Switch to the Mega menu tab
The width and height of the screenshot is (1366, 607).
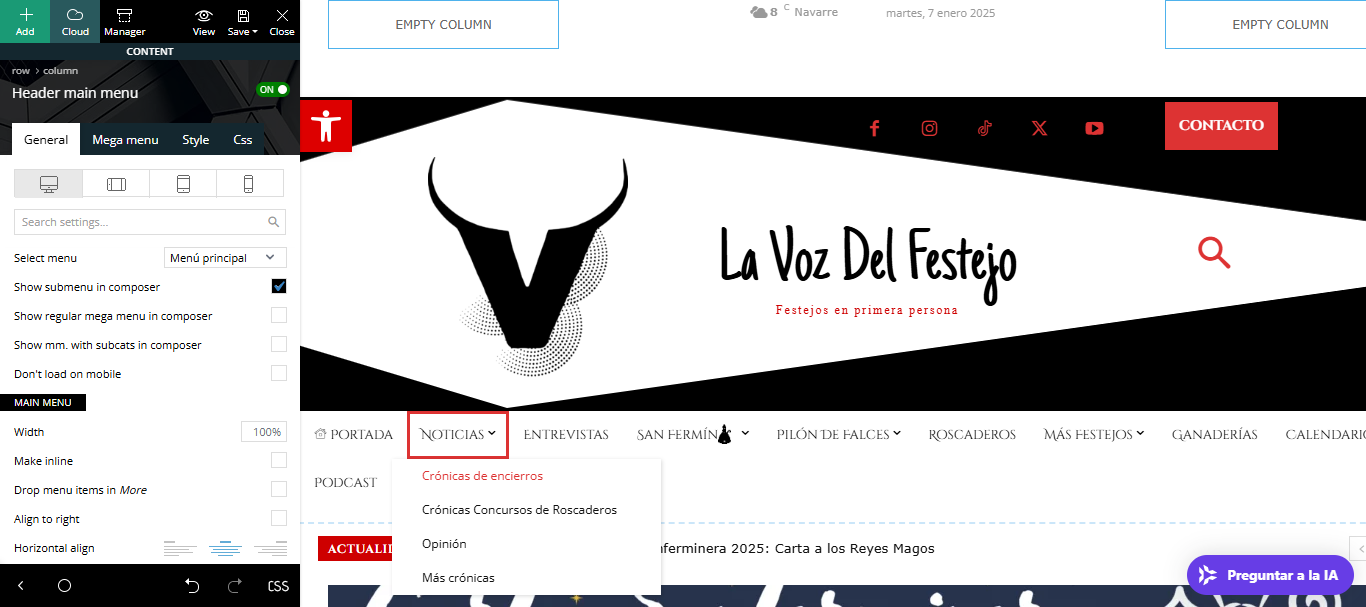point(125,140)
